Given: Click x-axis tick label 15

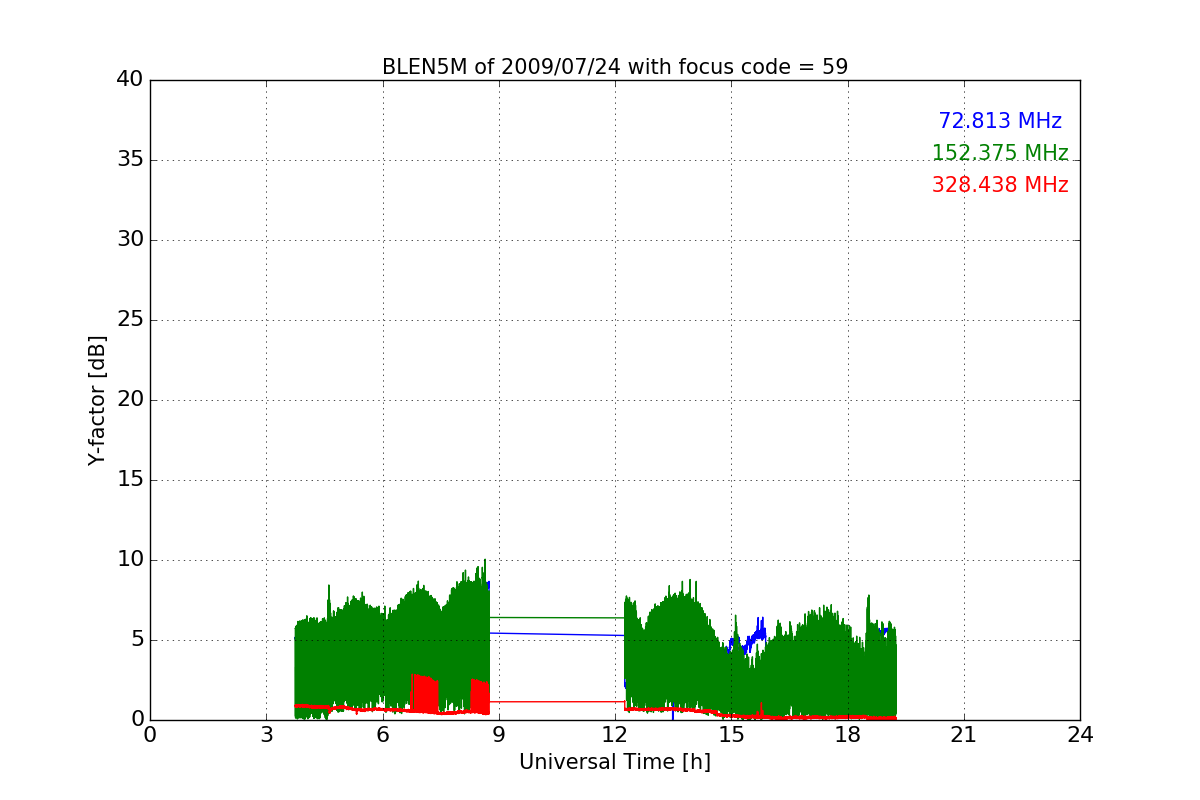Looking at the screenshot, I should (x=731, y=735).
